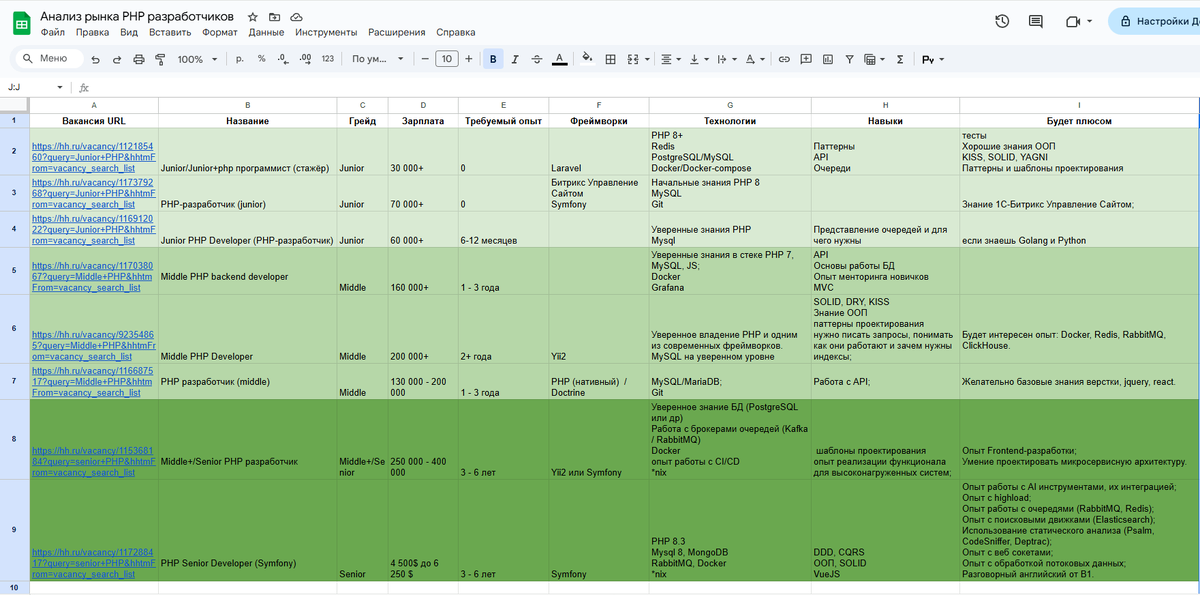The width and height of the screenshot is (1200, 595).
Task: Open the Правка menu
Action: (x=92, y=32)
